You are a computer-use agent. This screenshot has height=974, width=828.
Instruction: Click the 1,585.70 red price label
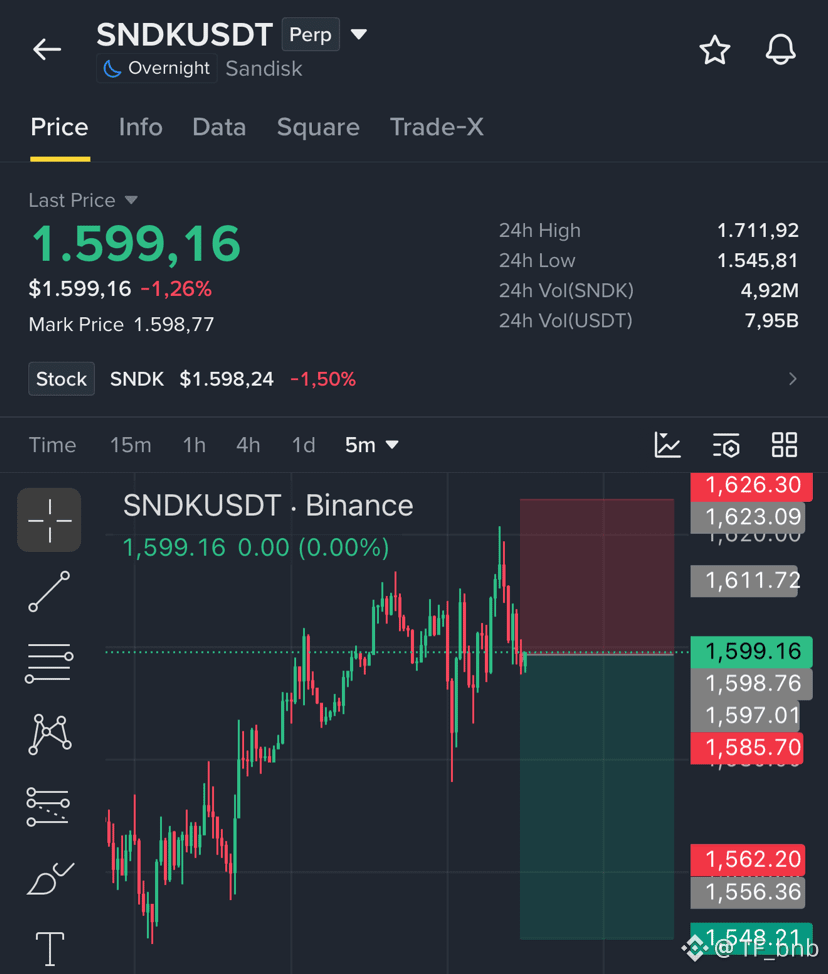click(747, 748)
